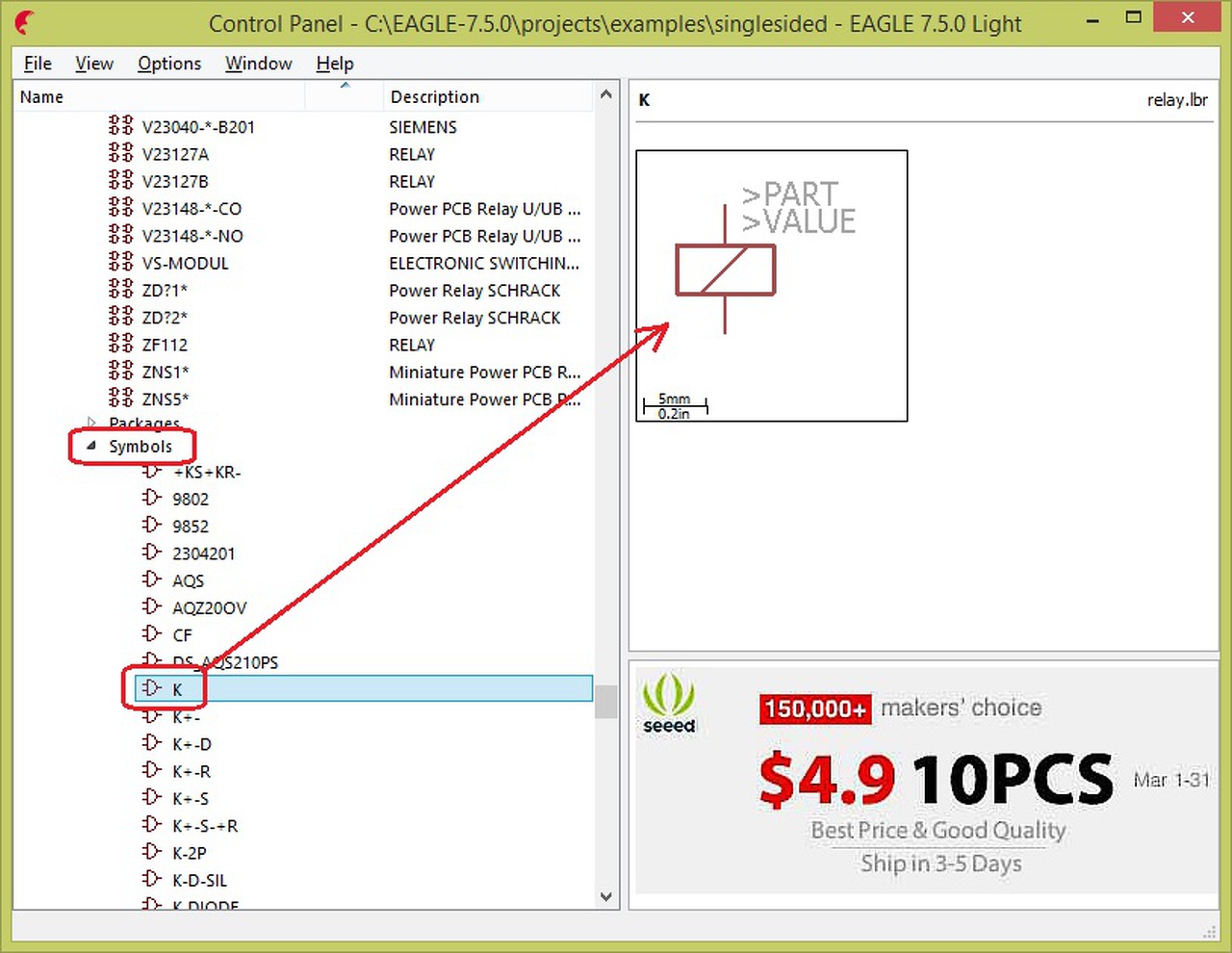This screenshot has height=953, width=1232.
Task: Click the device icon beside V23148-*-CO
Action: (120, 208)
